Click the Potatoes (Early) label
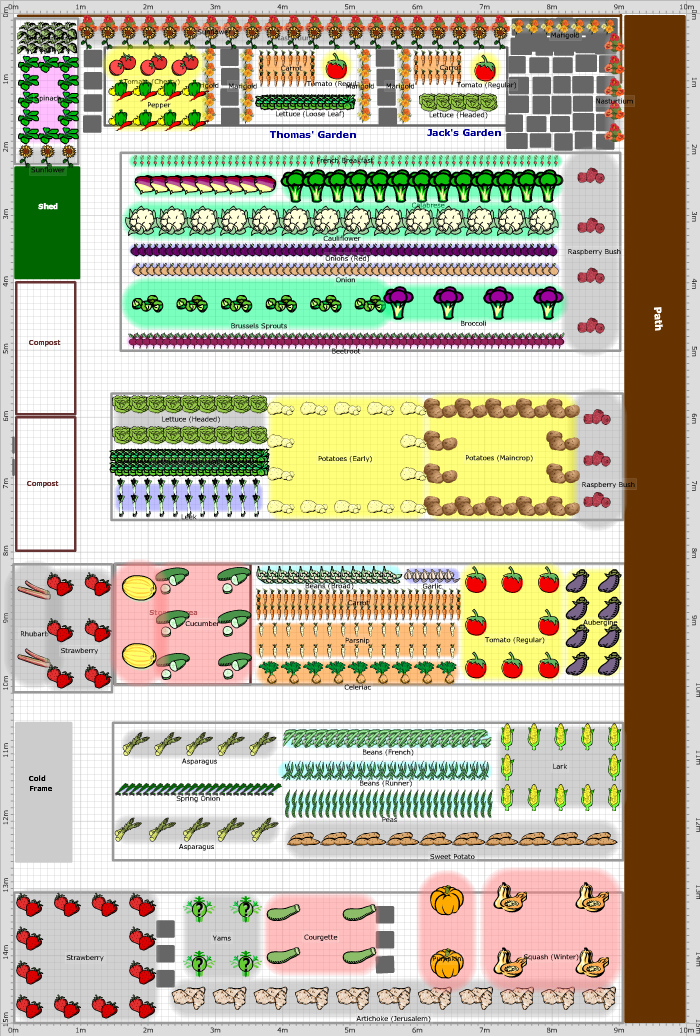The width and height of the screenshot is (700, 1036). [x=345, y=459]
